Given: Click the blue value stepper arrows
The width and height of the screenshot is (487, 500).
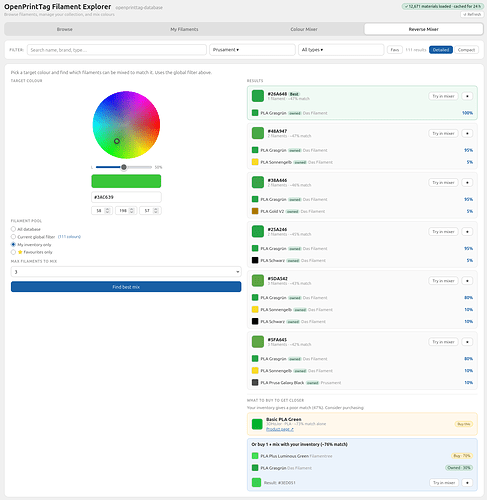Looking at the screenshot, I should click(155, 210).
